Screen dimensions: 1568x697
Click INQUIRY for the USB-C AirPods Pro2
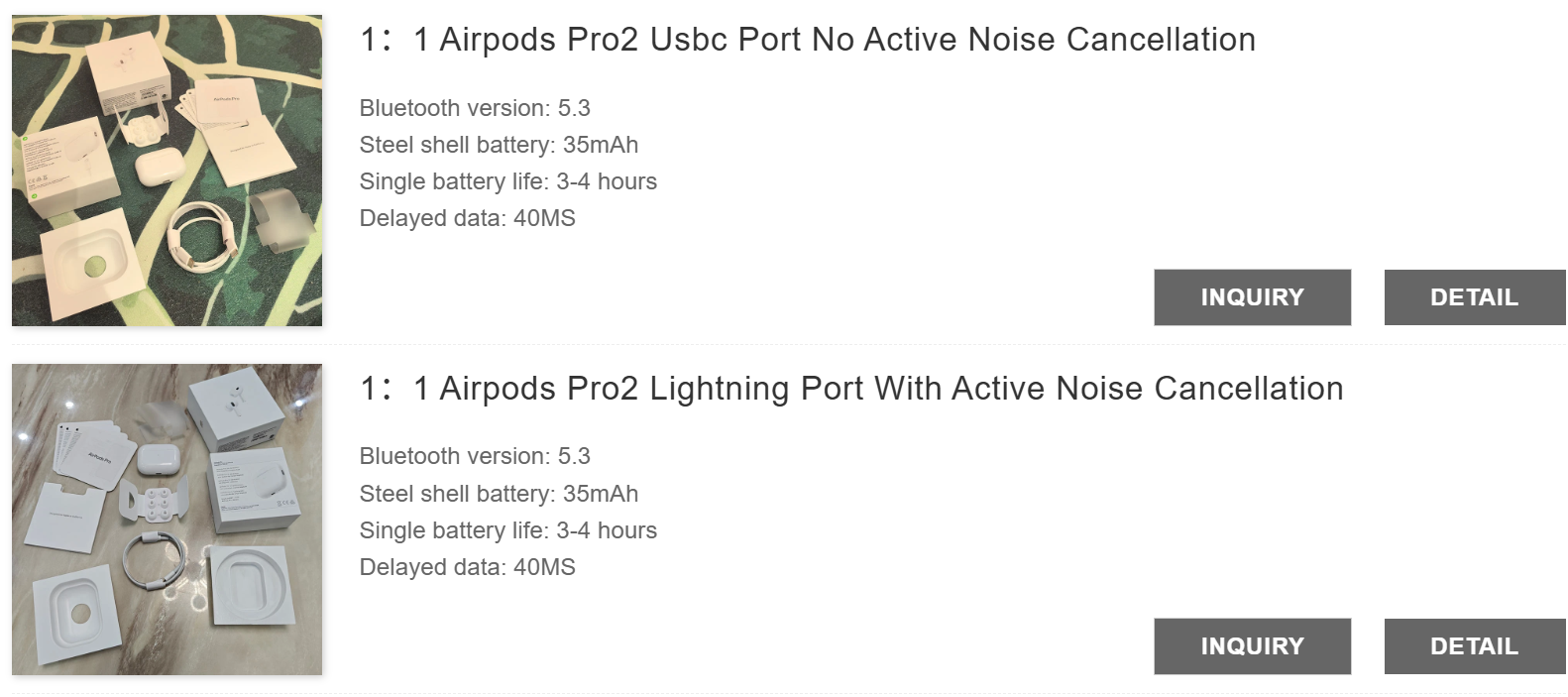click(1251, 296)
